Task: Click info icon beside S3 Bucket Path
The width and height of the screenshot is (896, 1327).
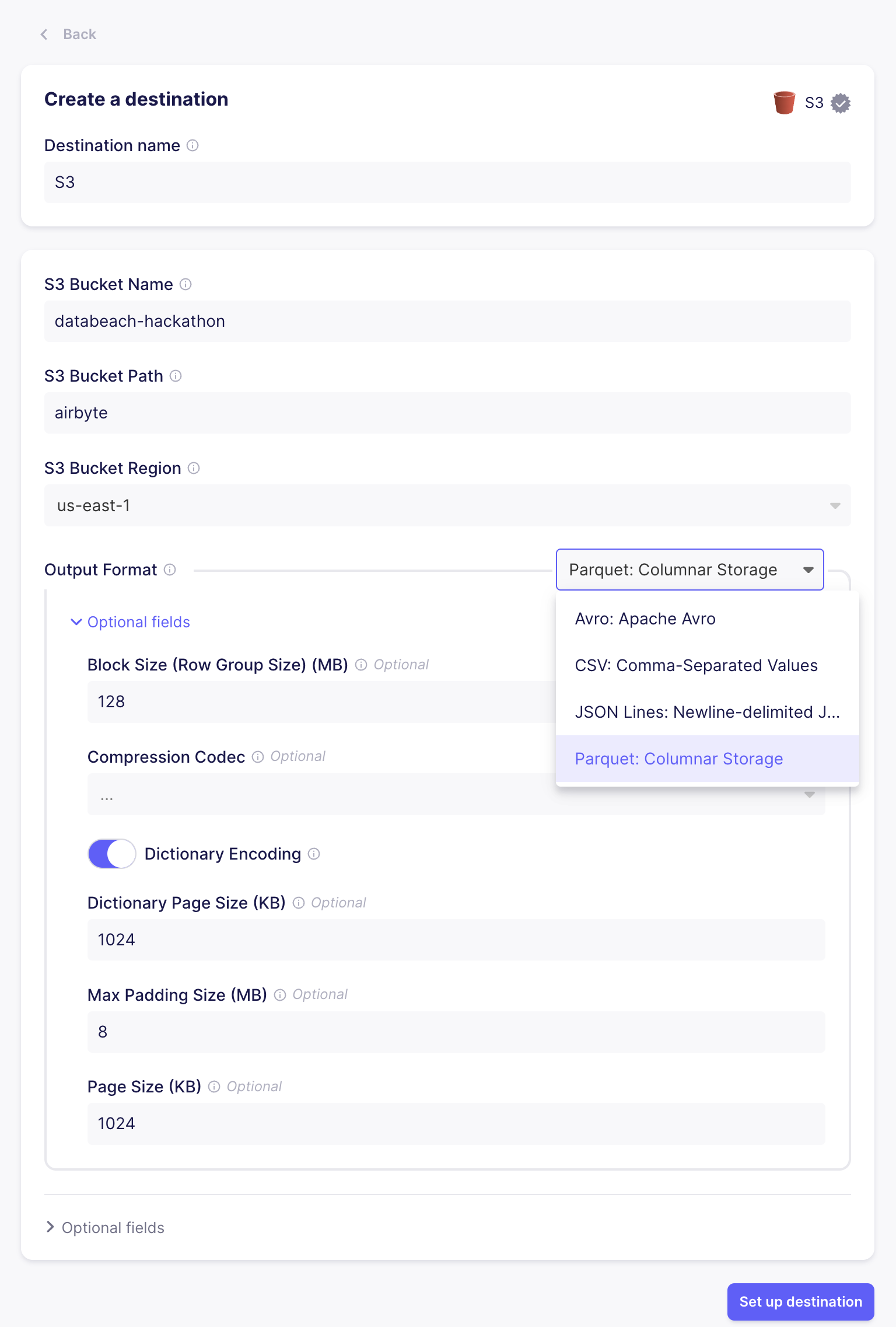Action: tap(176, 376)
